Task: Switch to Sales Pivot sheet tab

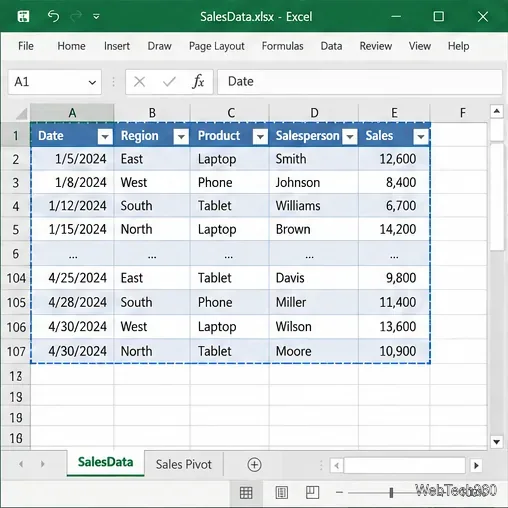Action: (x=184, y=464)
